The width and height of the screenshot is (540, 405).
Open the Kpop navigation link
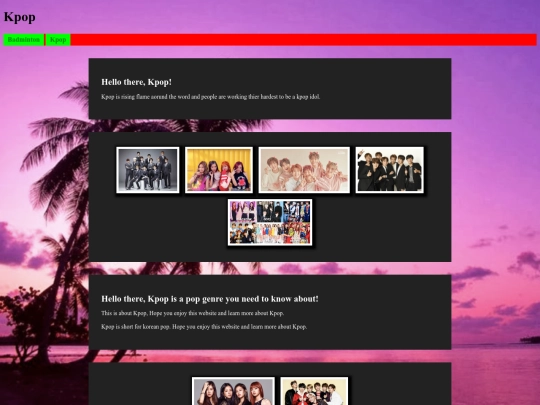(58, 40)
